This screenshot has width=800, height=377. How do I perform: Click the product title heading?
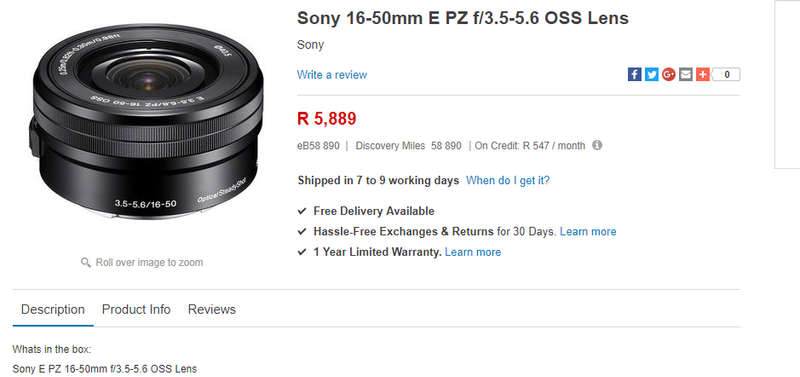point(463,18)
